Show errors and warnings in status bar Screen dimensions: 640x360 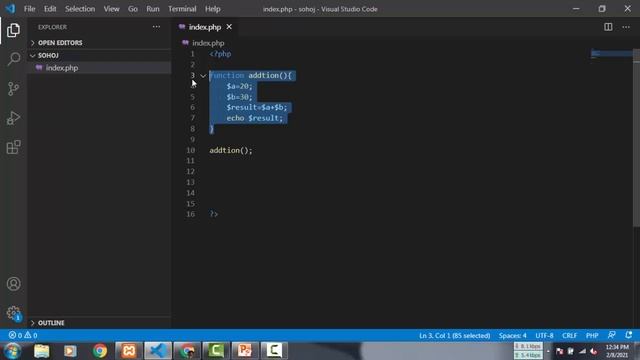[x=23, y=336]
